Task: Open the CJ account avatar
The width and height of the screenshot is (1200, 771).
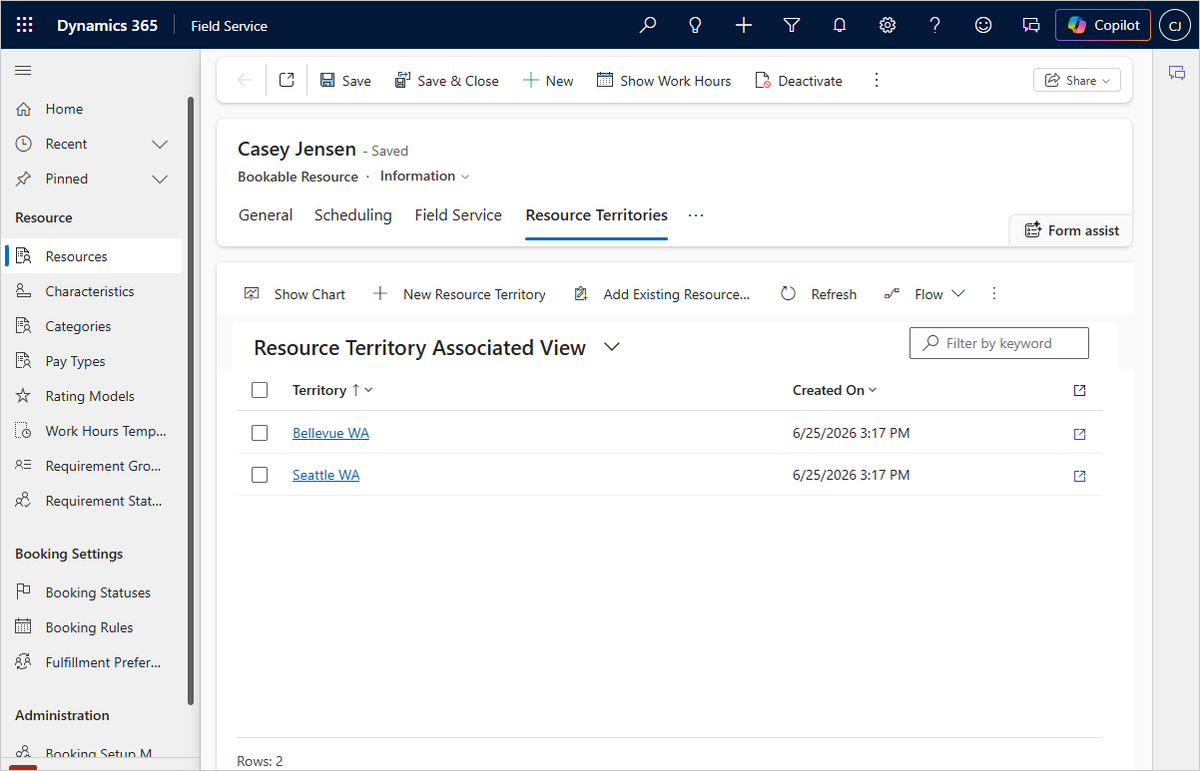Action: tap(1174, 25)
